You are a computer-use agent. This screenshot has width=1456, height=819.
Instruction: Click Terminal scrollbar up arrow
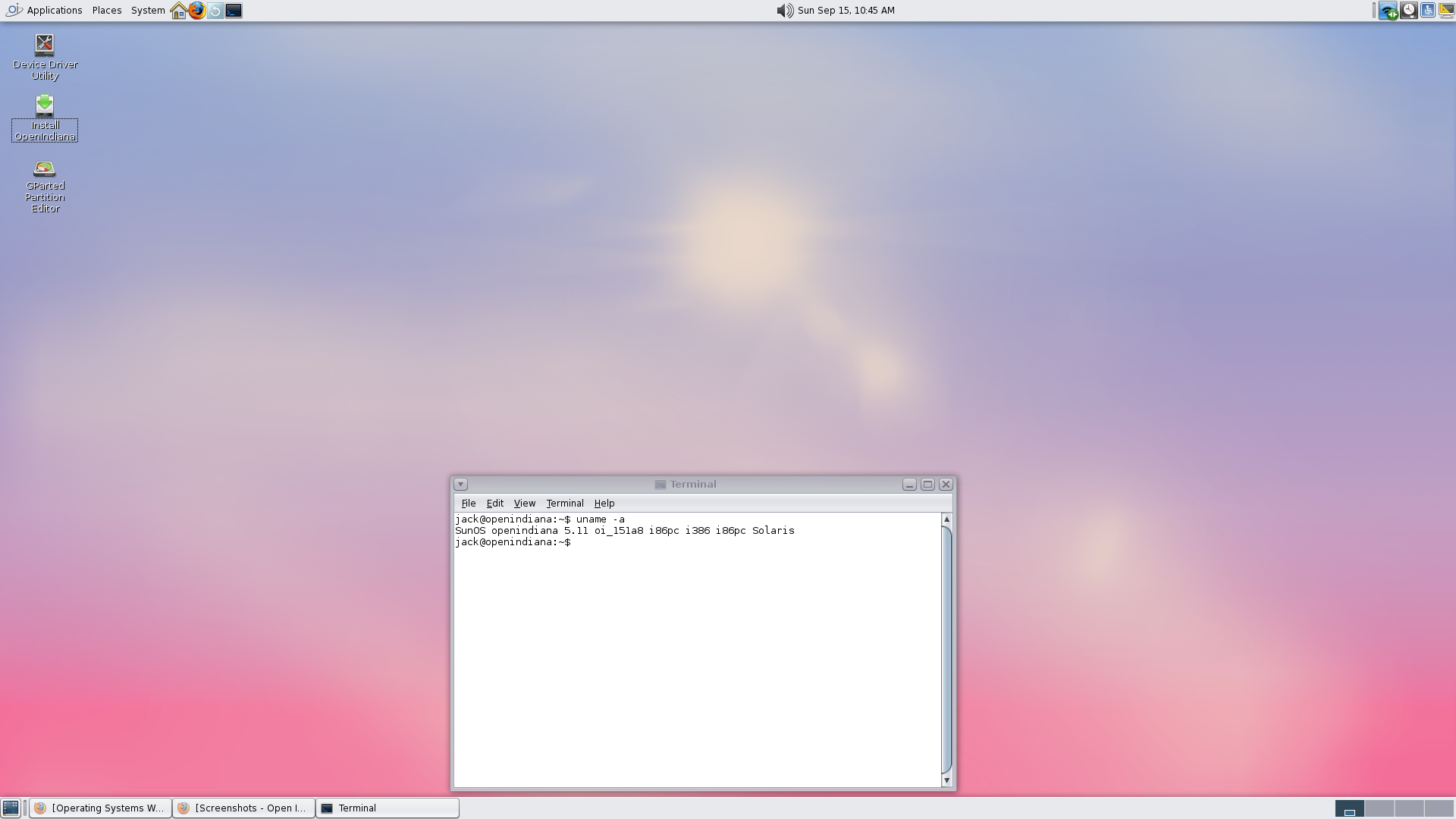pyautogui.click(x=946, y=519)
